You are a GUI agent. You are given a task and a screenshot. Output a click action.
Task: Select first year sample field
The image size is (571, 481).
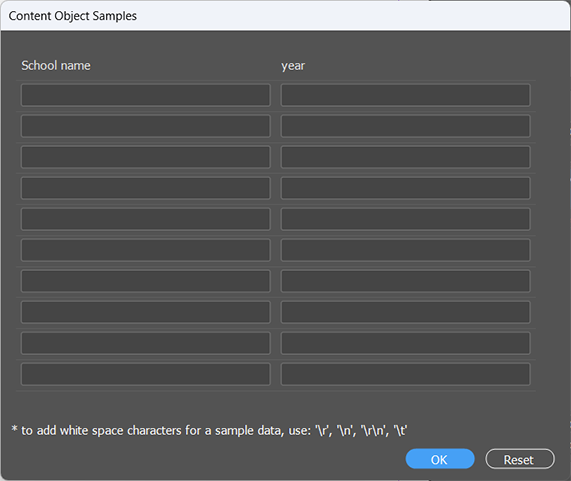405,95
